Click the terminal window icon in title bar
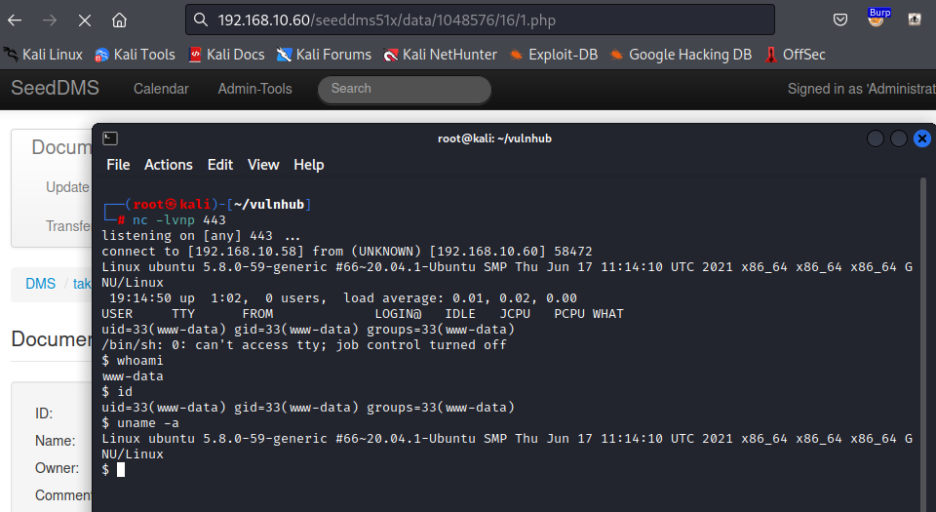Viewport: 936px width, 512px height. point(110,138)
